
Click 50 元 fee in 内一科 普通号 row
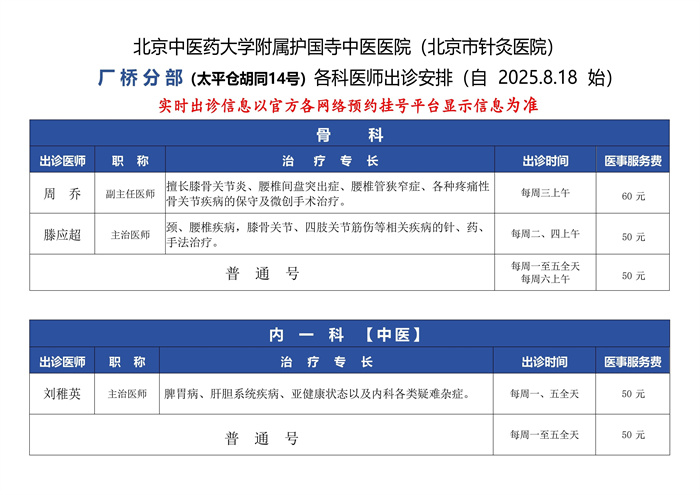(633, 434)
